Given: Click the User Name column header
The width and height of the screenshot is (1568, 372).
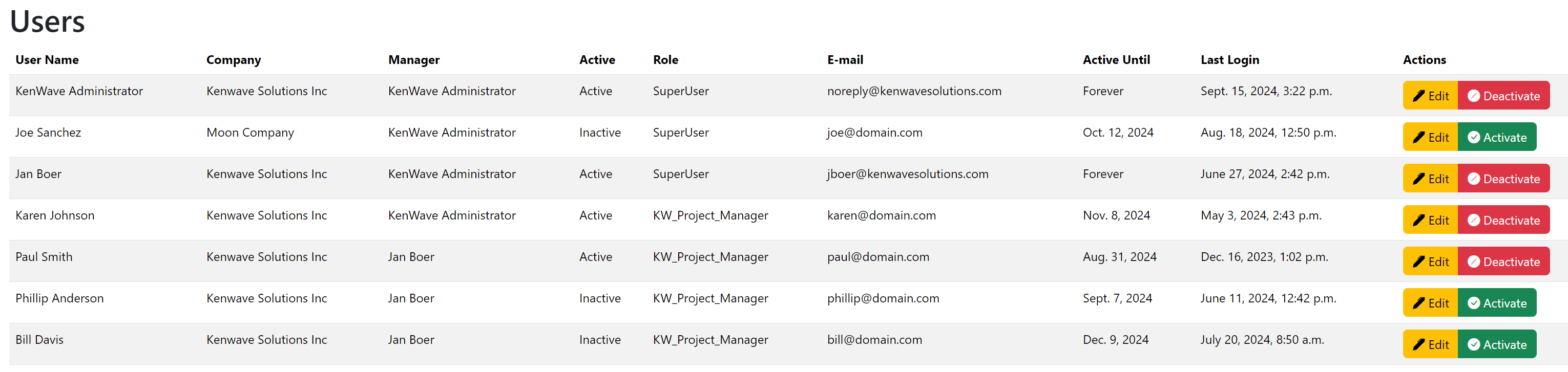Looking at the screenshot, I should (x=47, y=59).
